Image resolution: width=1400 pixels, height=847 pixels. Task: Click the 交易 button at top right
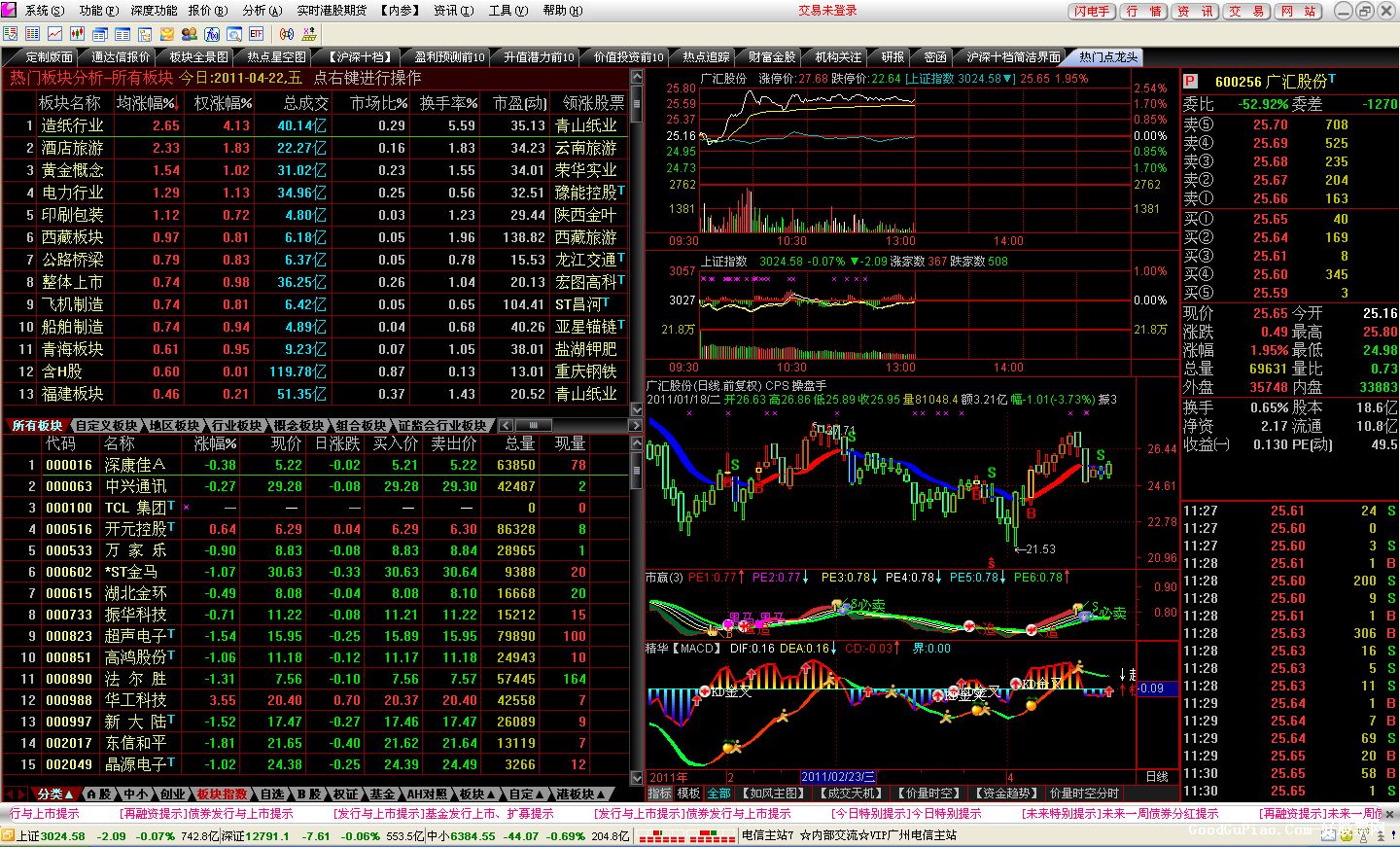(1246, 11)
